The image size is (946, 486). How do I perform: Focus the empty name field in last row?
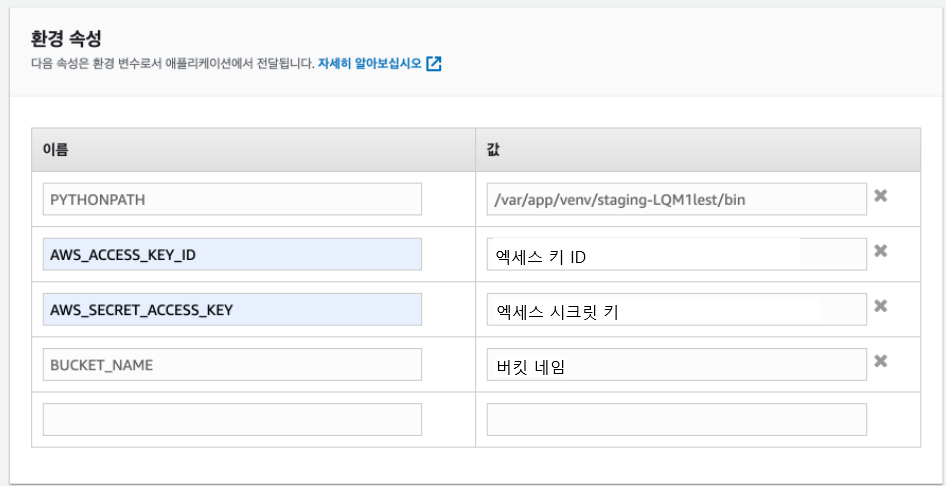[232, 420]
